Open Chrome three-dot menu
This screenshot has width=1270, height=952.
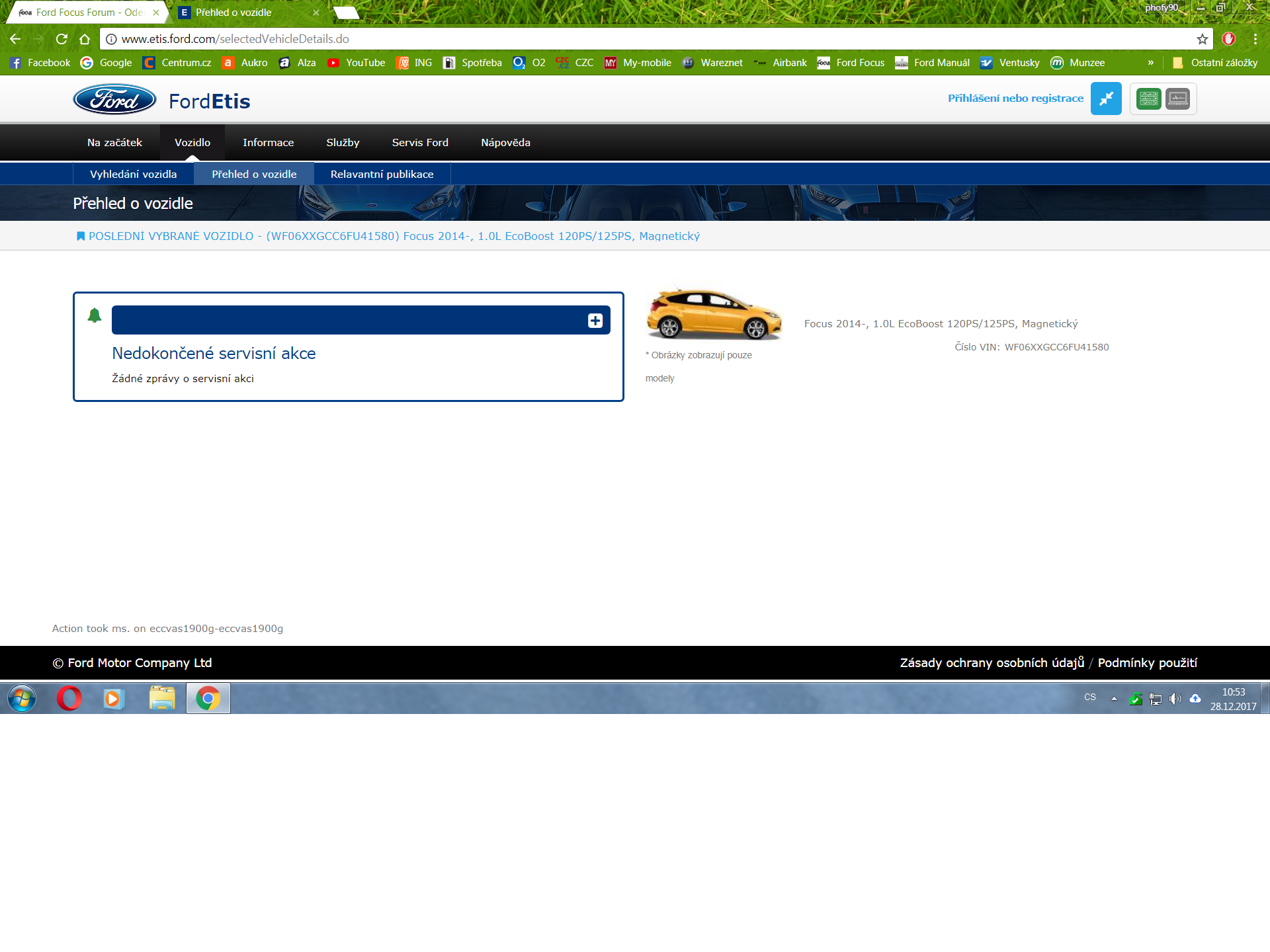[x=1255, y=39]
